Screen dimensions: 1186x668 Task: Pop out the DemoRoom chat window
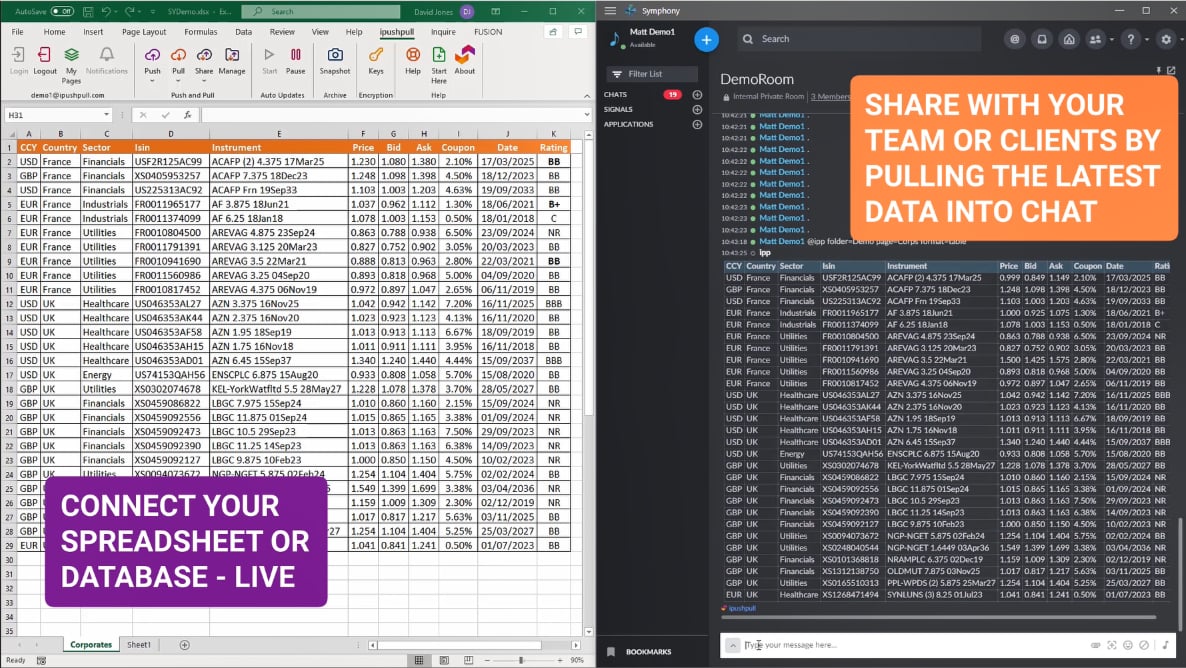pos(1172,70)
